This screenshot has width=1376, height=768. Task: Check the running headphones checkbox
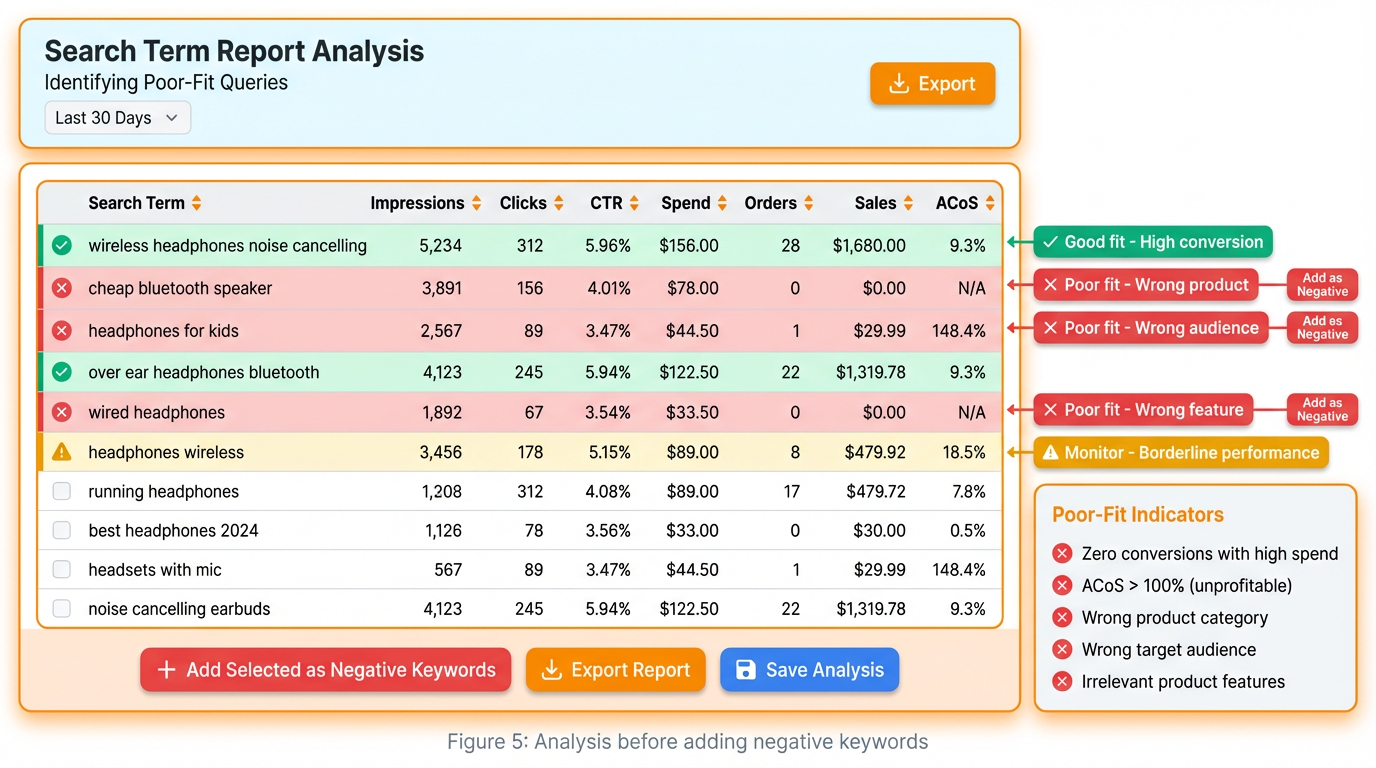tap(61, 491)
